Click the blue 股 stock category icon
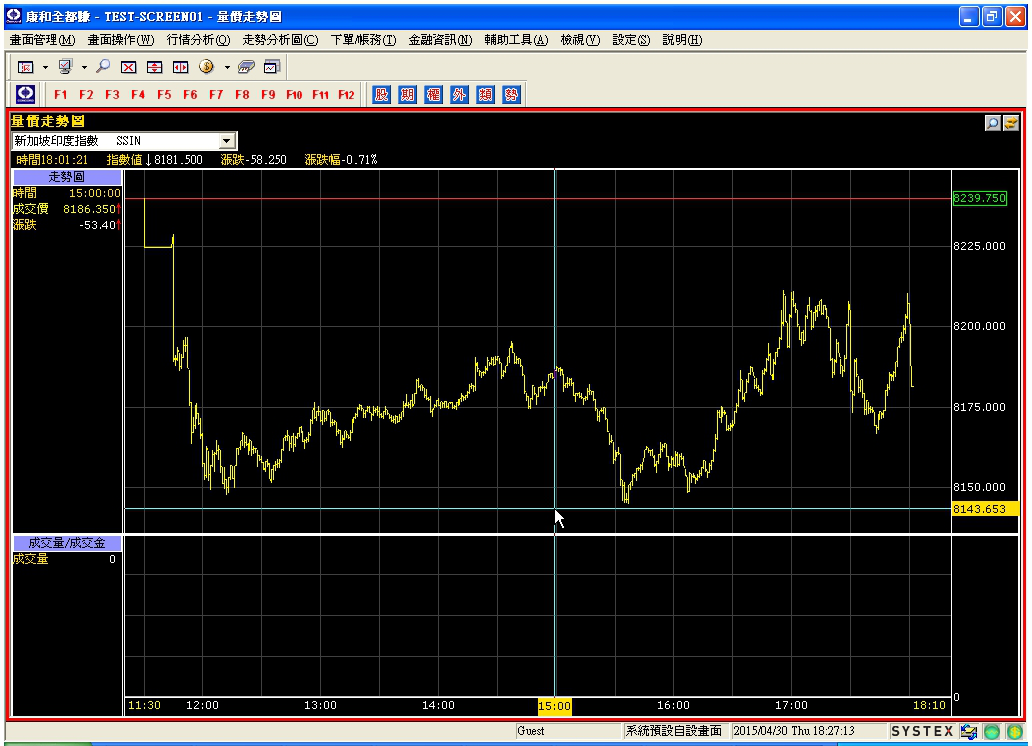This screenshot has height=746, width=1032. point(381,95)
